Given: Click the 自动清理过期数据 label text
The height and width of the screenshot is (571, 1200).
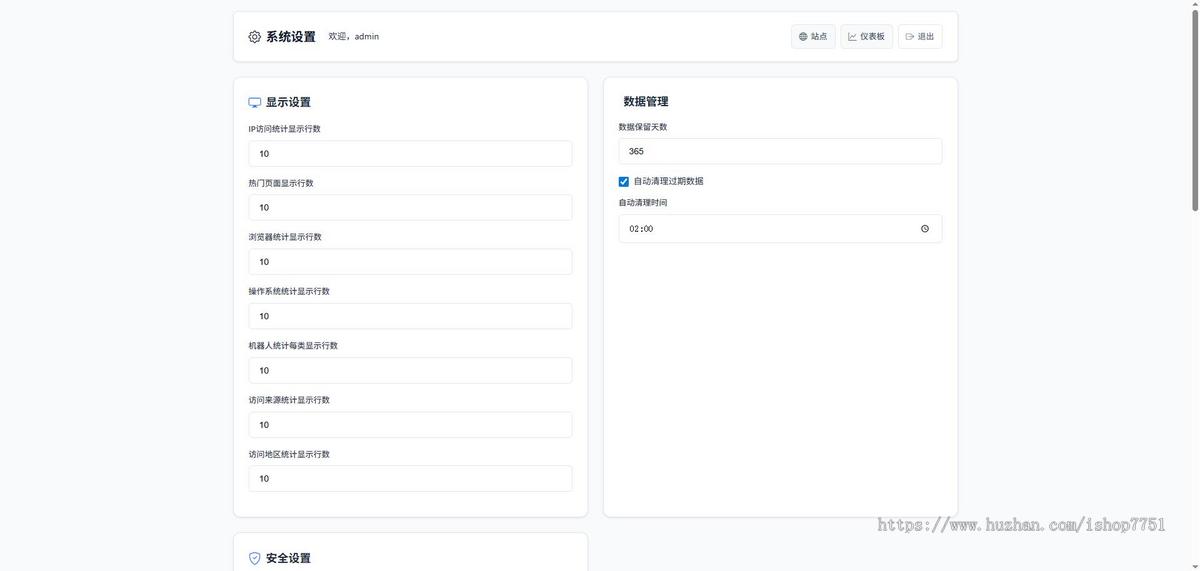Looking at the screenshot, I should 668,182.
